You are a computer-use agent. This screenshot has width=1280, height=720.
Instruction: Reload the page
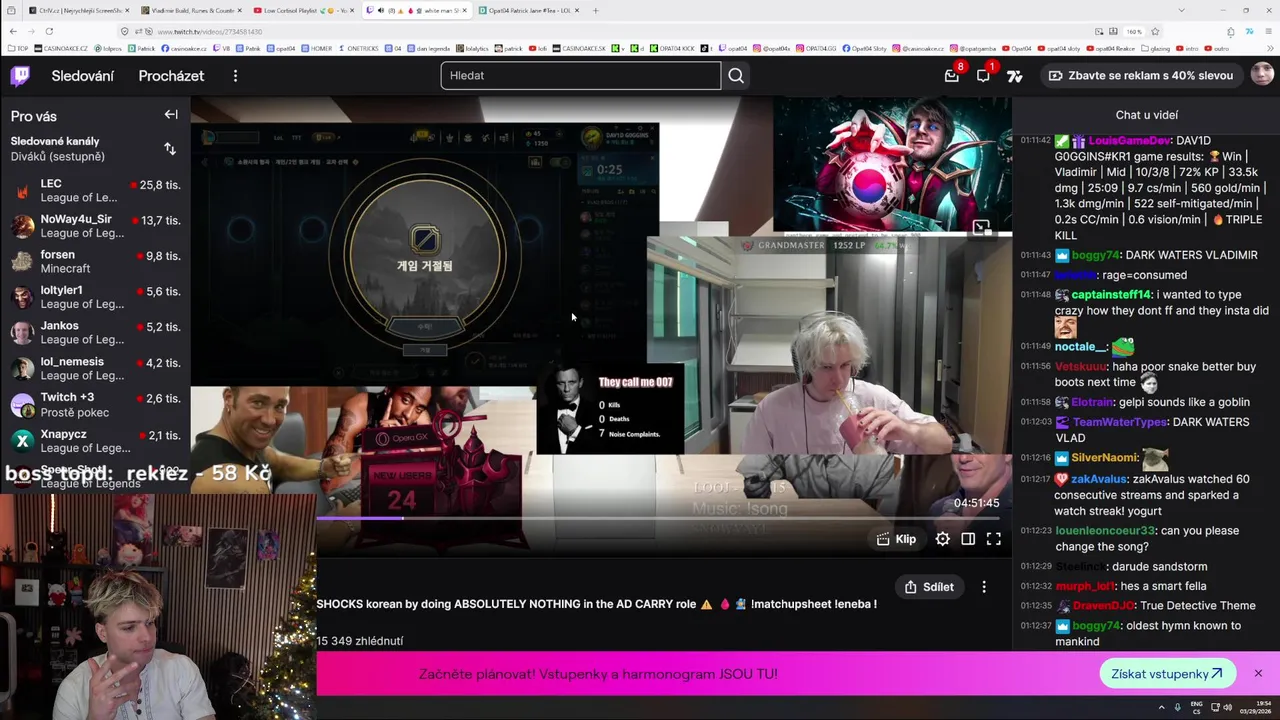[x=49, y=31]
